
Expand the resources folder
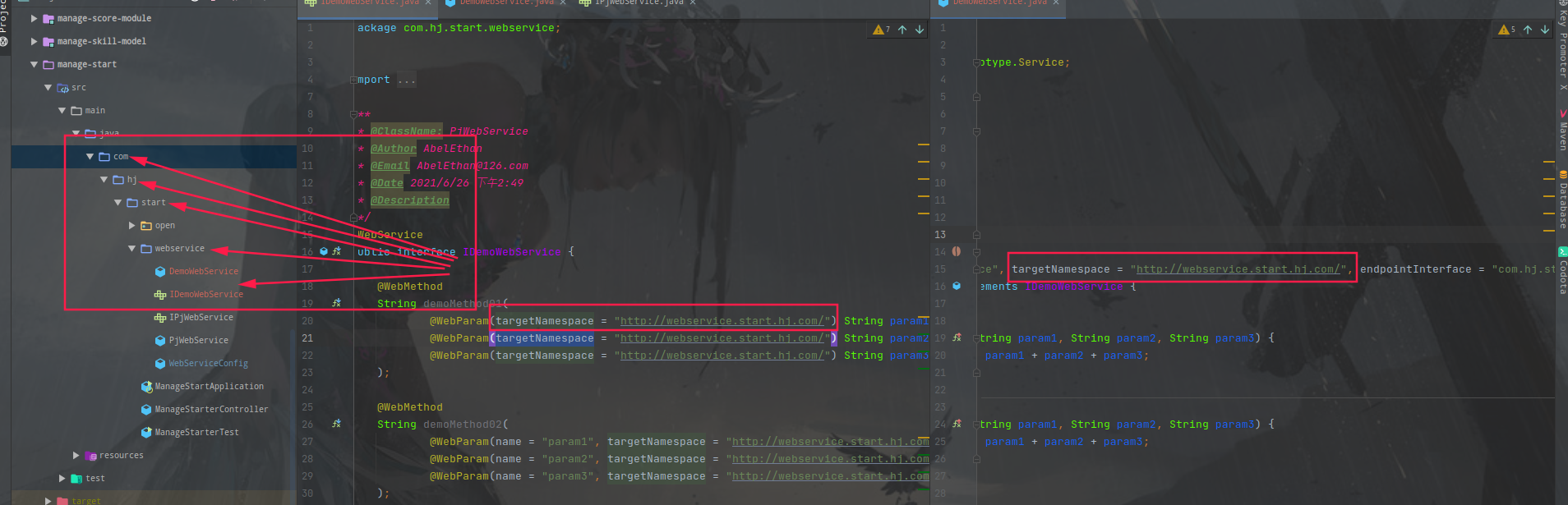[76, 455]
